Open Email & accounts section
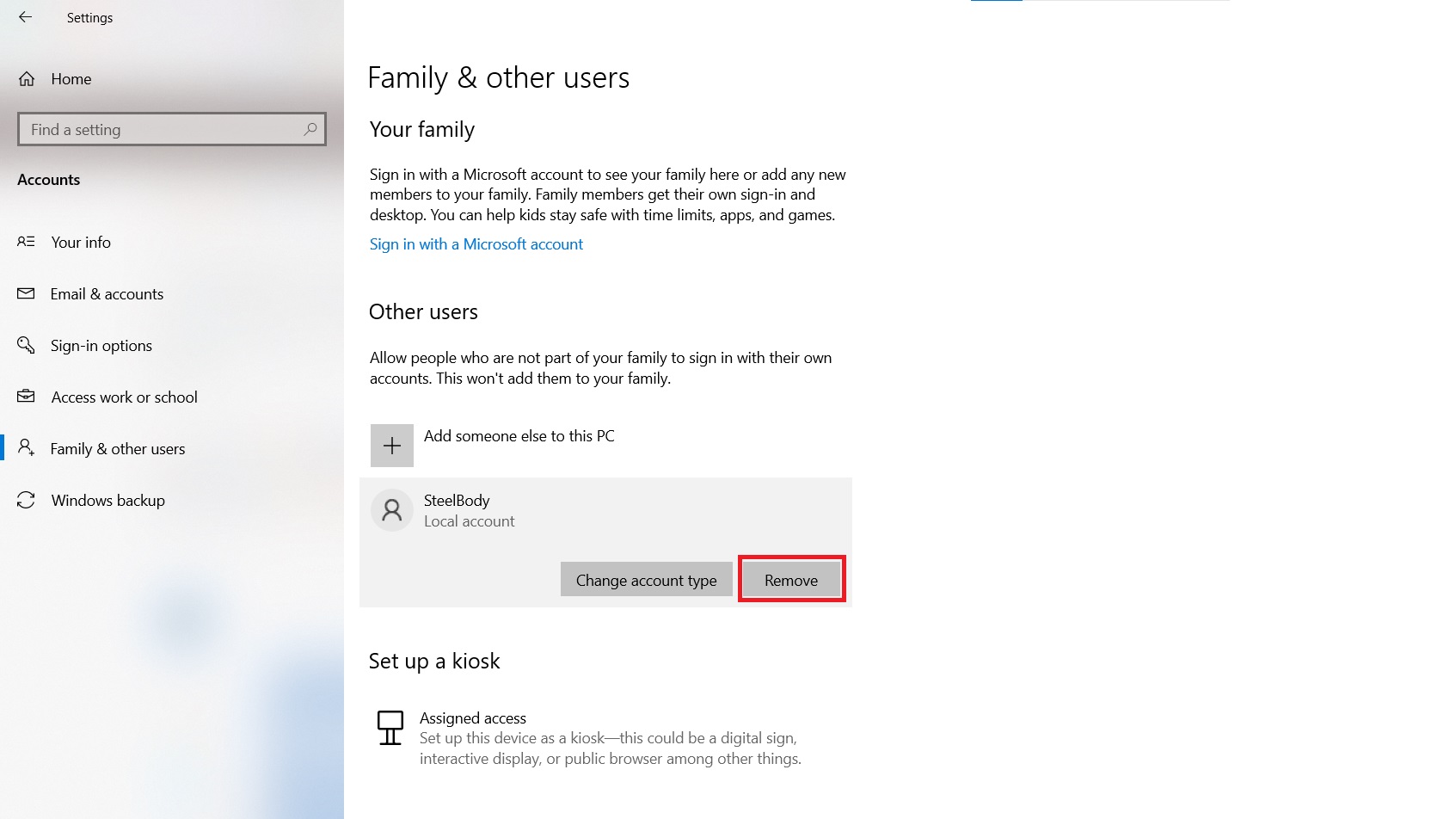The height and width of the screenshot is (819, 1456). (107, 294)
